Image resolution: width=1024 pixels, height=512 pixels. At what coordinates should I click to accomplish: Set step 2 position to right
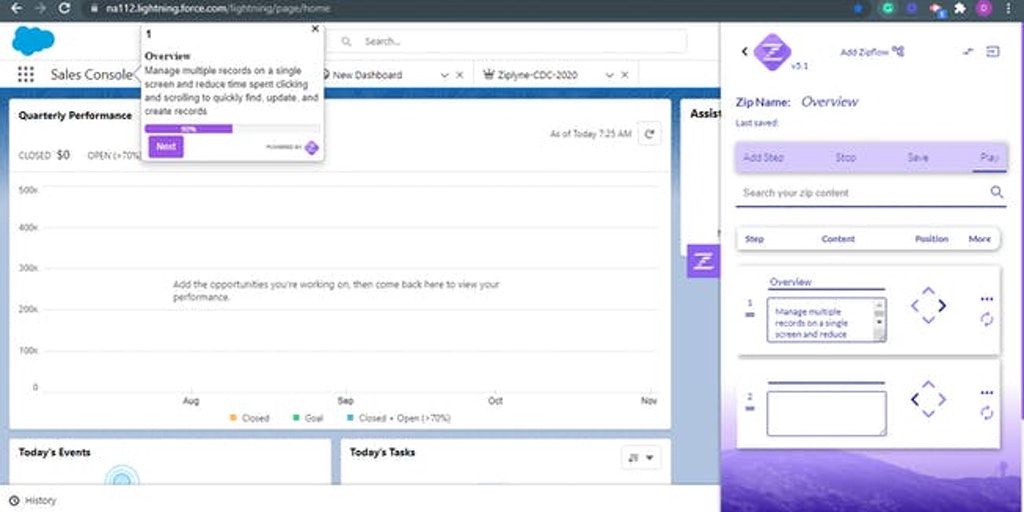(x=942, y=399)
